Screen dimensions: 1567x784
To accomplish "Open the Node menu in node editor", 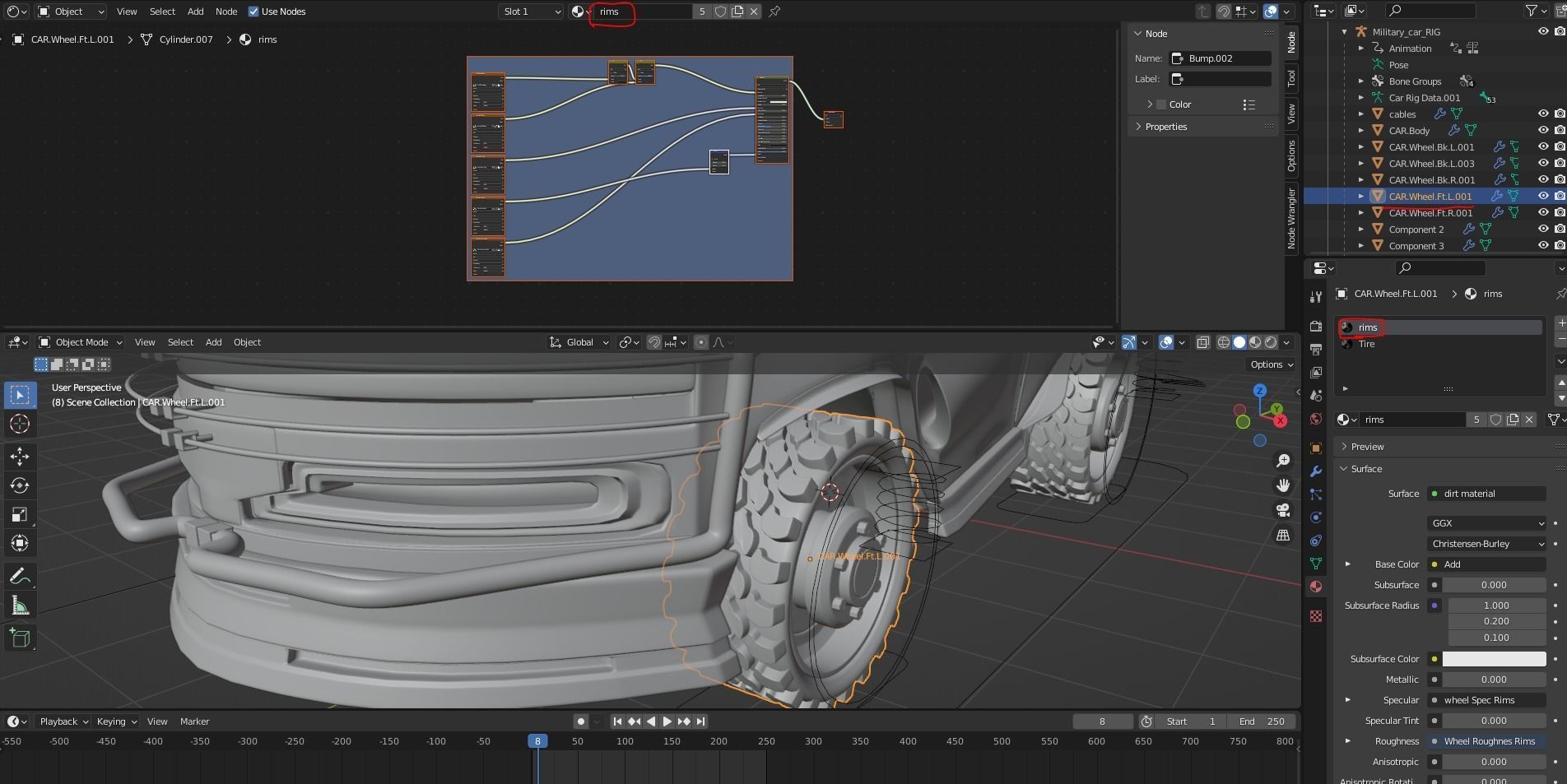I will (226, 12).
